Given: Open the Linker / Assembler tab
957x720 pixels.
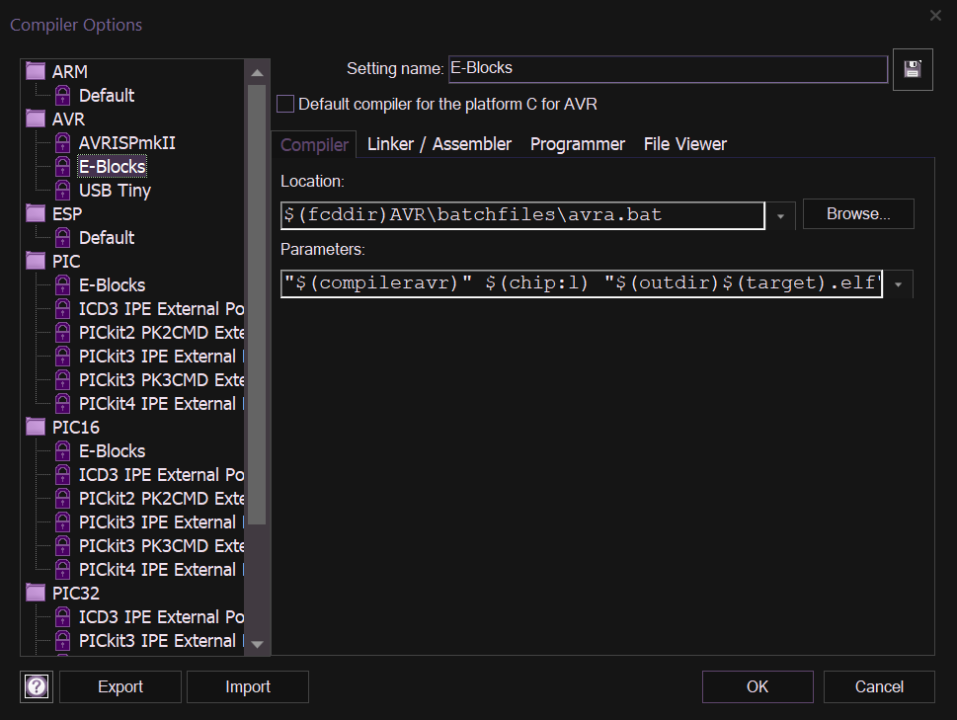Looking at the screenshot, I should click(439, 143).
